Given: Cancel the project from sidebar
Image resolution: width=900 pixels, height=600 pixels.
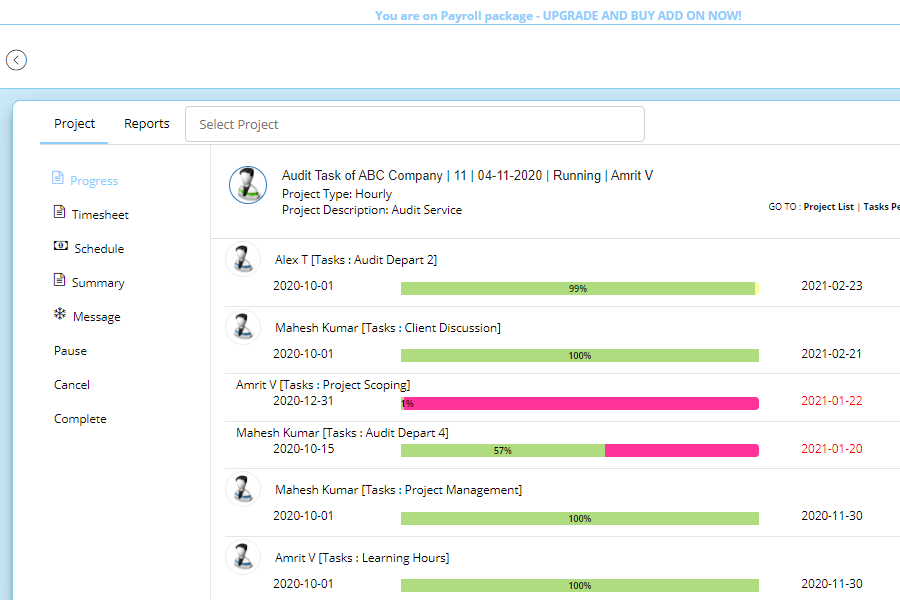Looking at the screenshot, I should coord(72,385).
